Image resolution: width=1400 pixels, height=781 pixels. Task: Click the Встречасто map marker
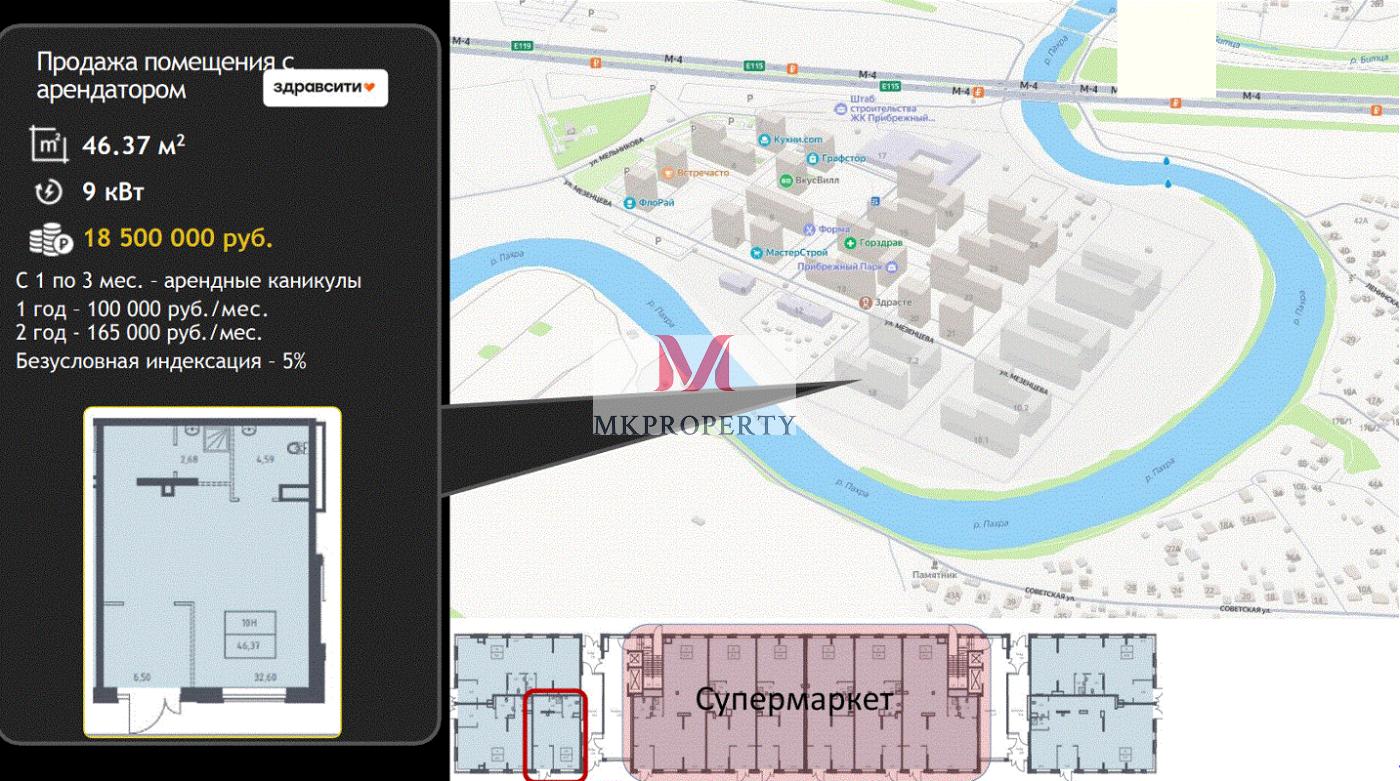coord(666,172)
